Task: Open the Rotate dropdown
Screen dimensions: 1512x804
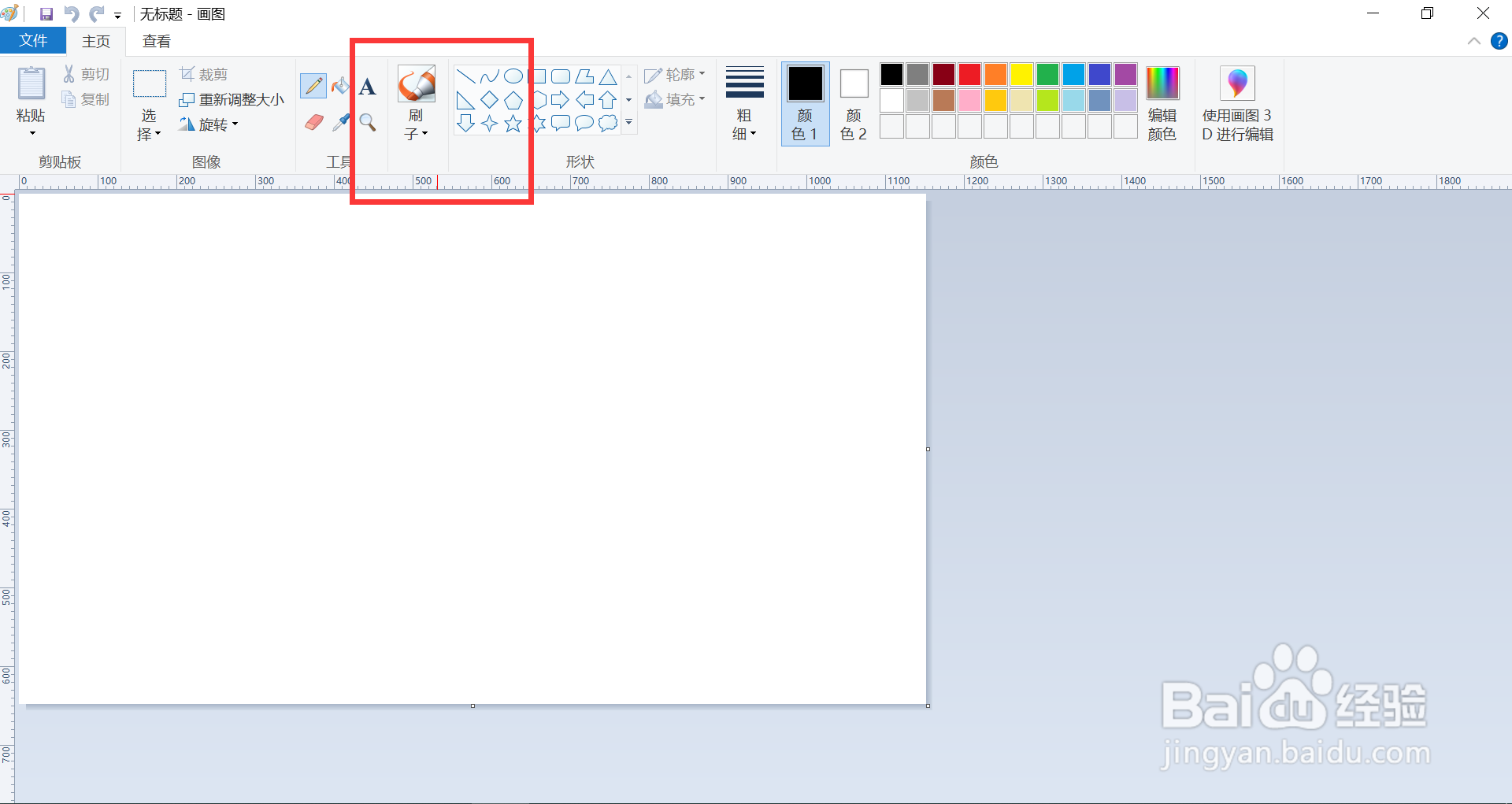Action: click(209, 124)
